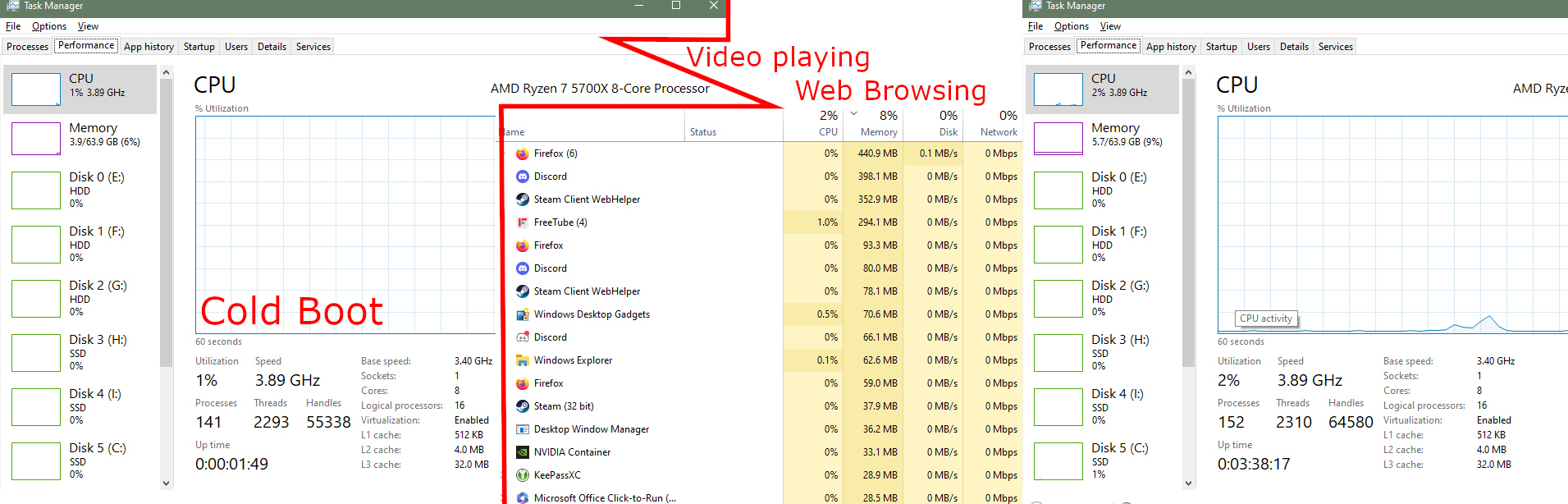Click the 440.9 MB memory cell for Firefox (6)
The image size is (1568, 504).
872,153
